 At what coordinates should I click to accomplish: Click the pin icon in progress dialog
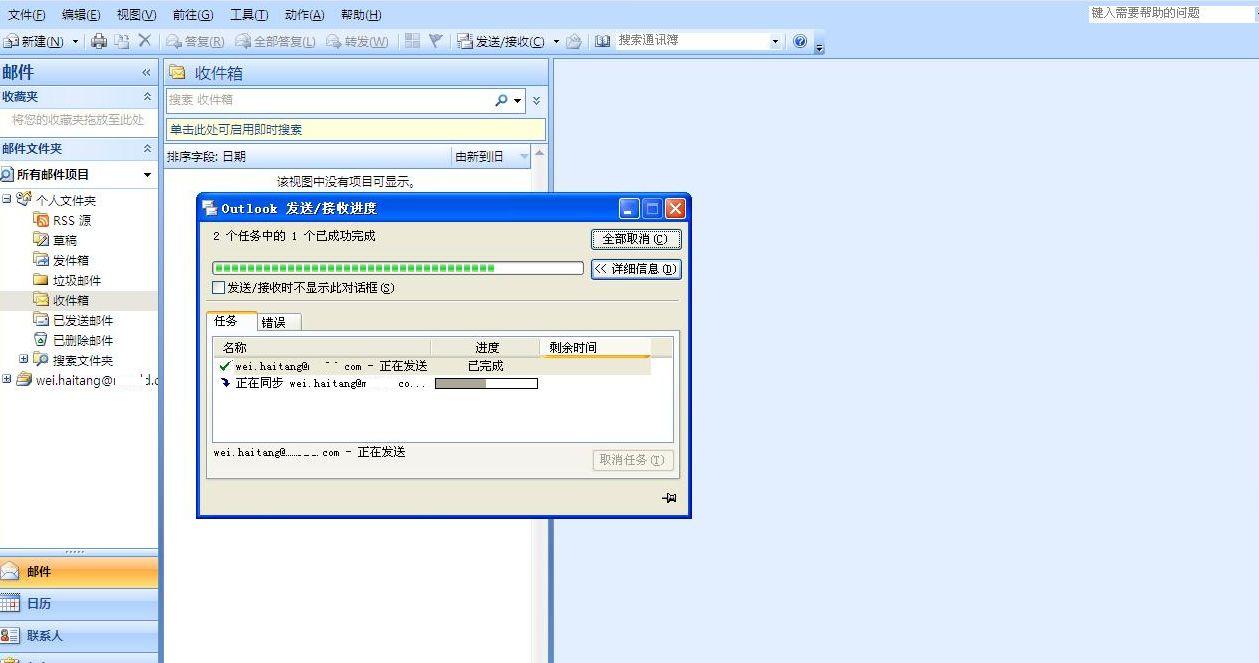tap(669, 498)
